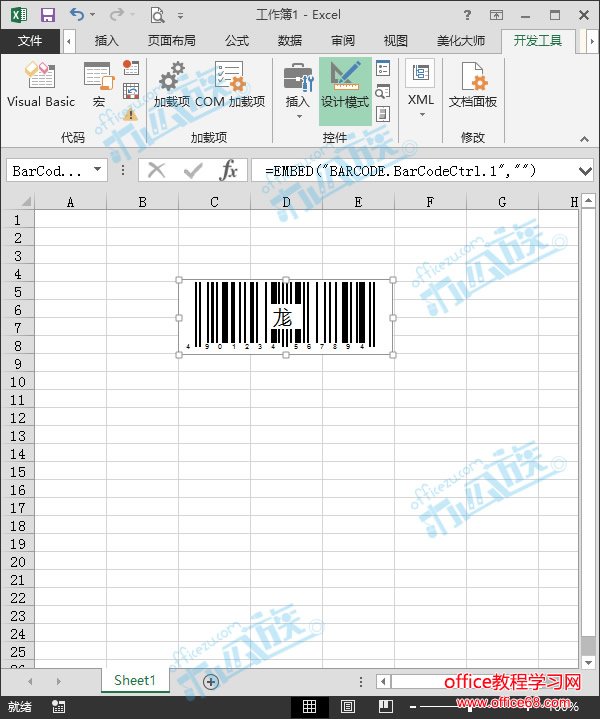Image resolution: width=600 pixels, height=719 pixels.
Task: Switch to the 插入 ribbon tab
Action: (106, 41)
